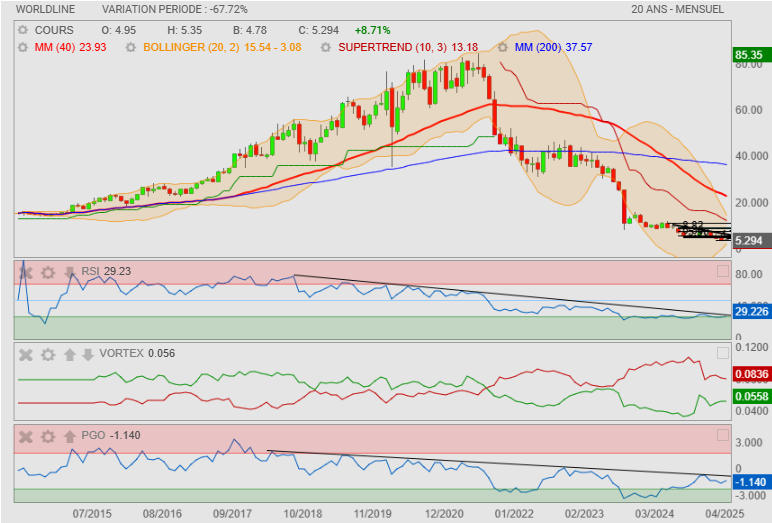Select the 20 ANS - MENSUEL period label
Screen dimensions: 772x523
(x=677, y=9)
